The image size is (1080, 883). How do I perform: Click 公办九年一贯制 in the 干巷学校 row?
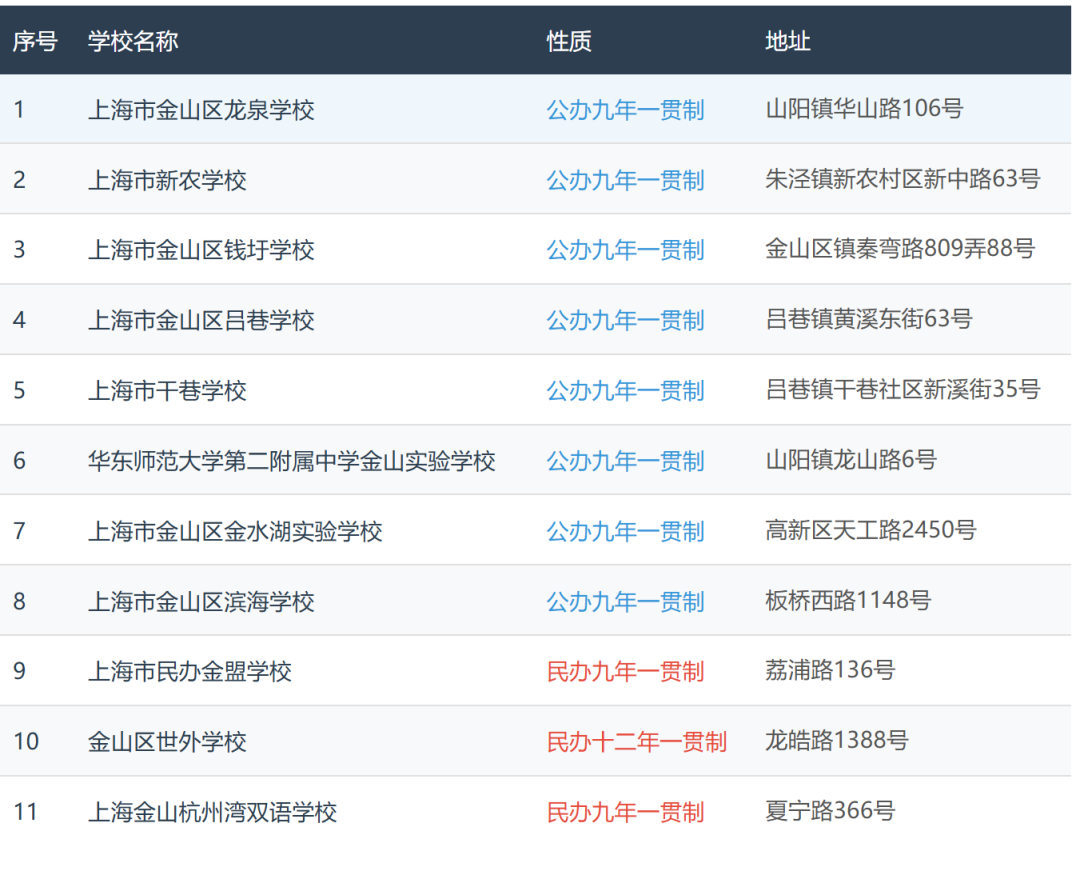[625, 391]
